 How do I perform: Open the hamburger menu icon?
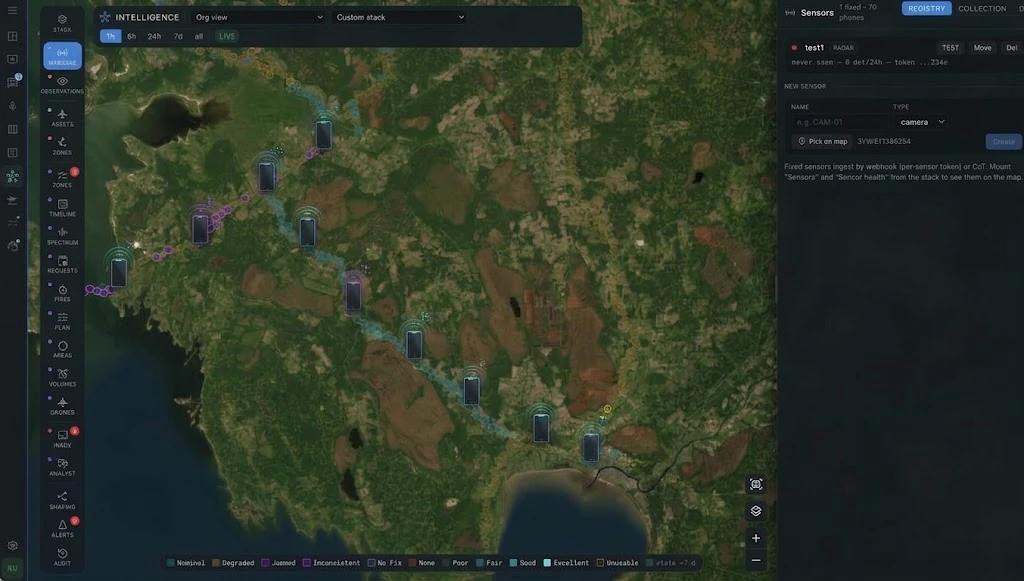tap(12, 10)
